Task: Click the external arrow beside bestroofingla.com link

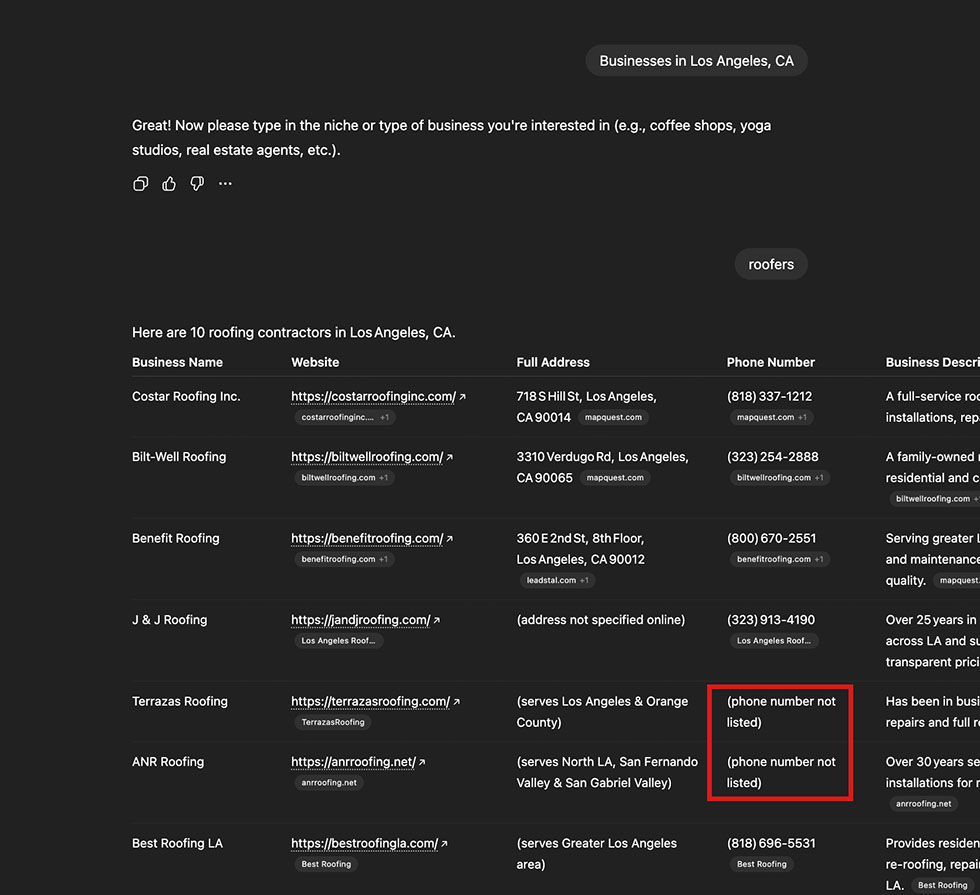Action: tap(445, 844)
